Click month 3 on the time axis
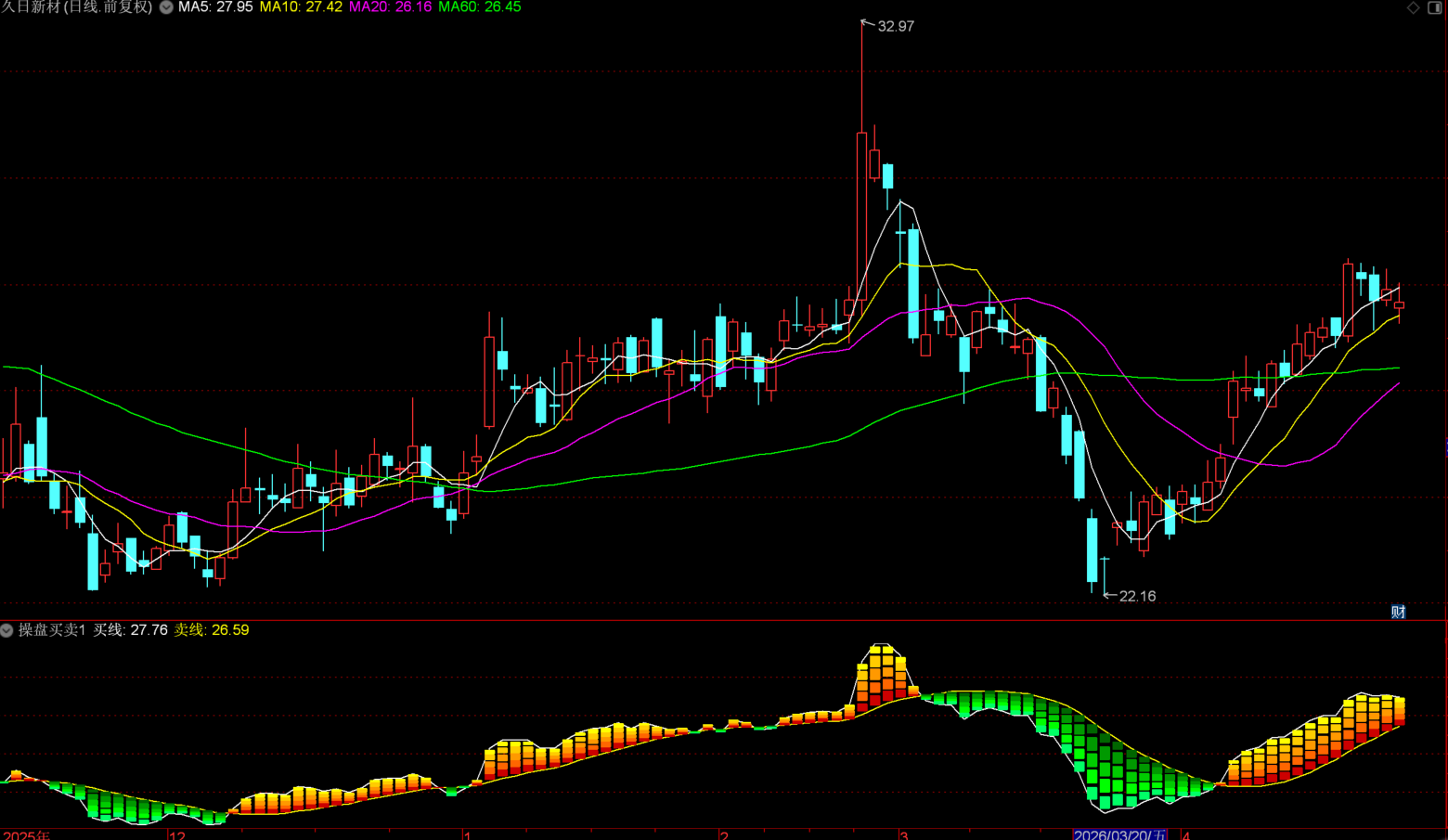 pos(903,834)
